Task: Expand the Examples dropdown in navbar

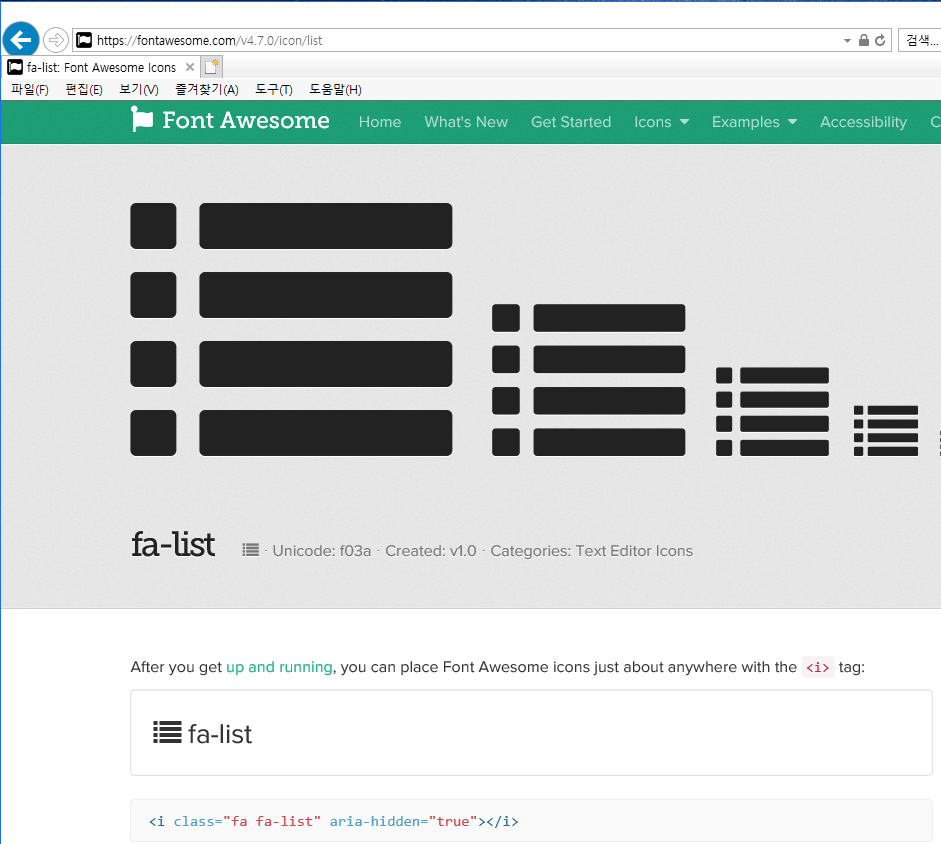Action: pos(754,122)
